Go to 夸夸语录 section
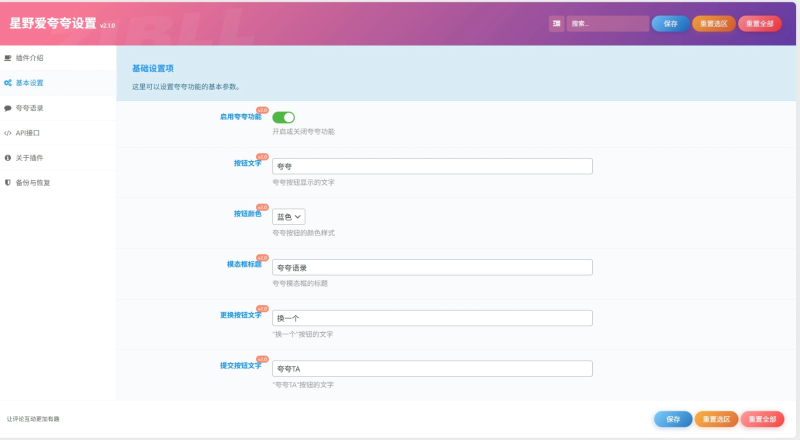The height and width of the screenshot is (440, 800). pyautogui.click(x=58, y=108)
